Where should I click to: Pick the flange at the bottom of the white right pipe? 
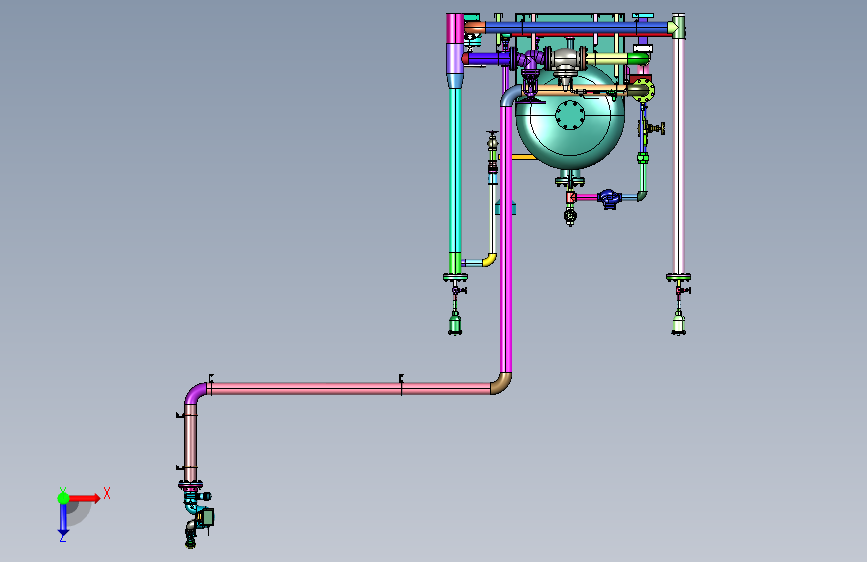[x=678, y=277]
